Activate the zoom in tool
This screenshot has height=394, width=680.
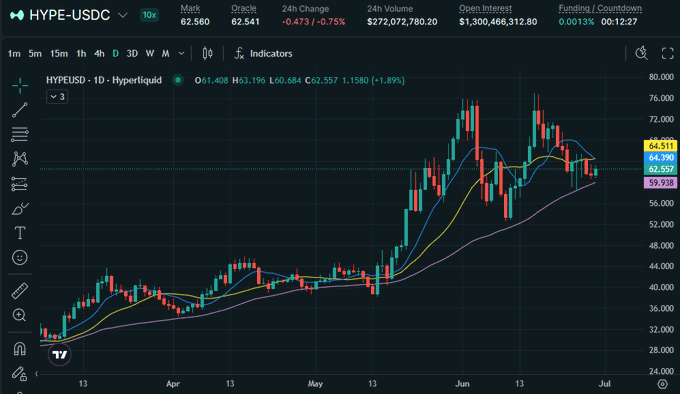click(x=20, y=315)
